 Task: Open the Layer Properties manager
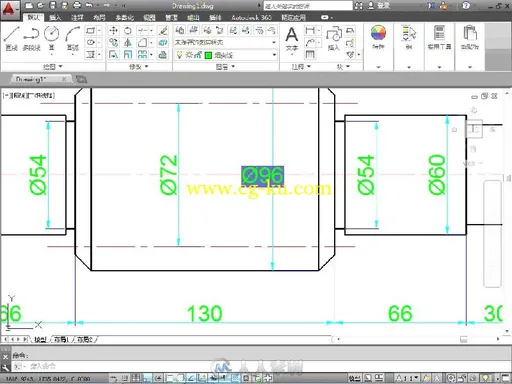pos(180,30)
